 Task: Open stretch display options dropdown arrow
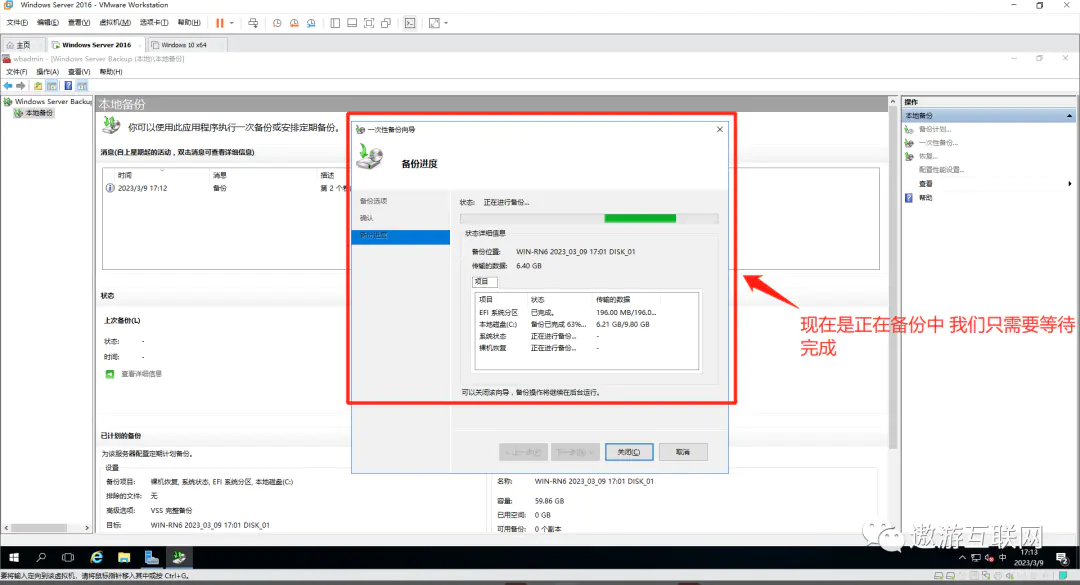coord(446,23)
